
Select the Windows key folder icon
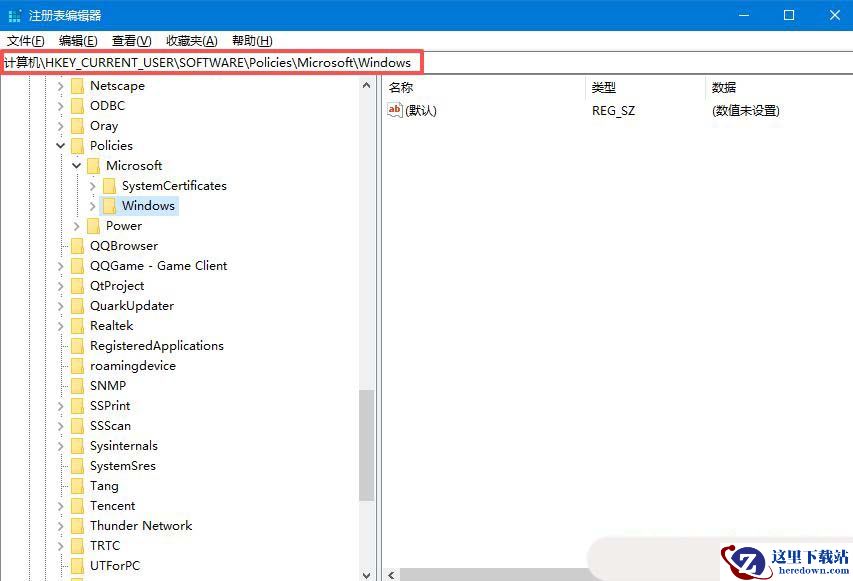point(109,206)
